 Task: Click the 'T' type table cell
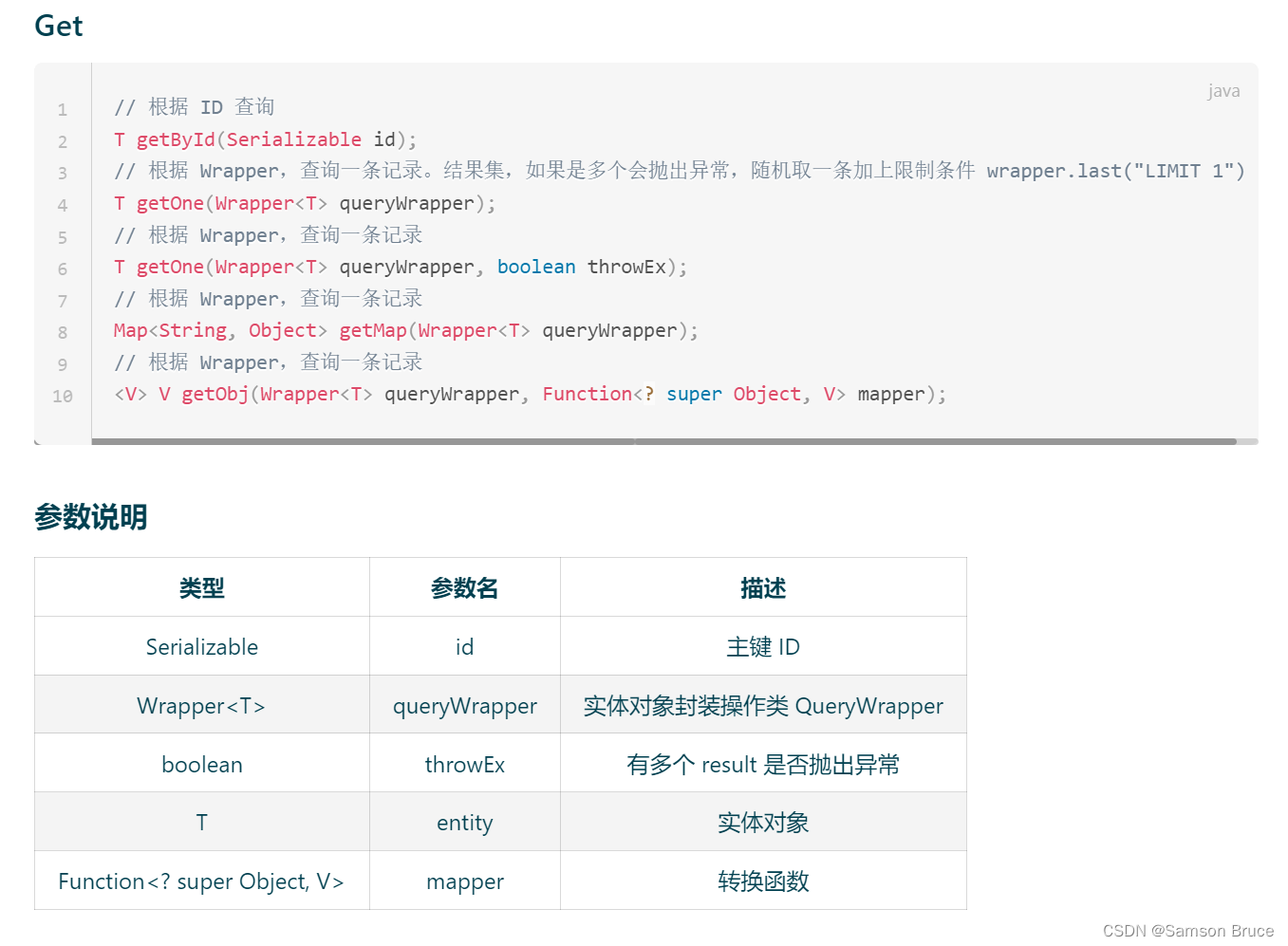[x=202, y=822]
